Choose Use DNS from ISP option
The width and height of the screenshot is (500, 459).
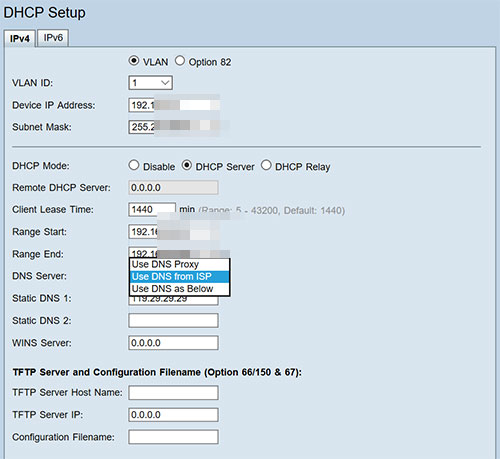point(180,277)
